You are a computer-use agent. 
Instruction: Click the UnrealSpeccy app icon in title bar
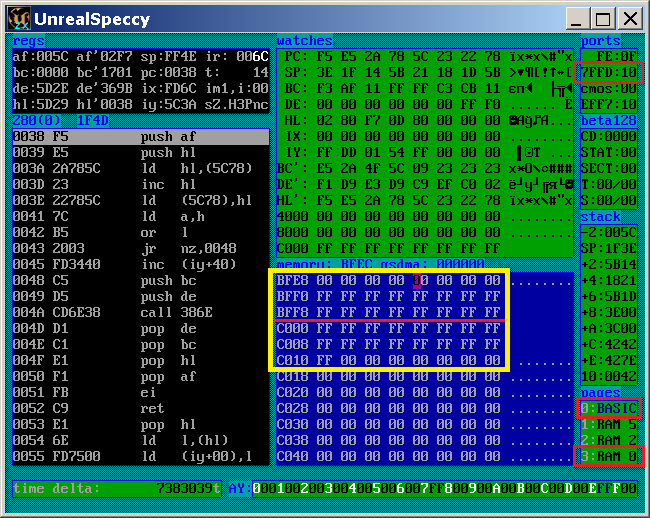pos(19,19)
